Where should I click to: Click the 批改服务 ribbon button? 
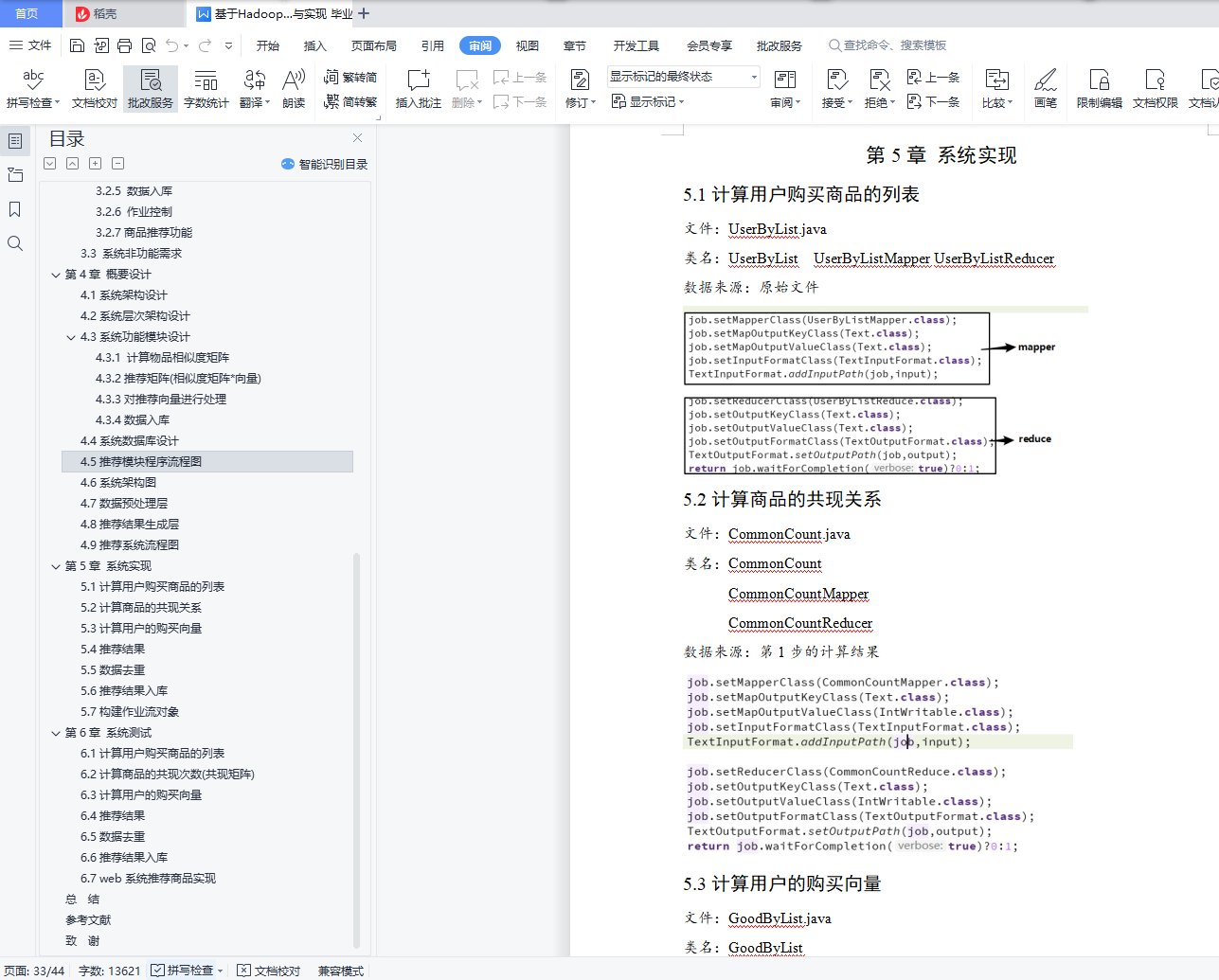pos(151,88)
